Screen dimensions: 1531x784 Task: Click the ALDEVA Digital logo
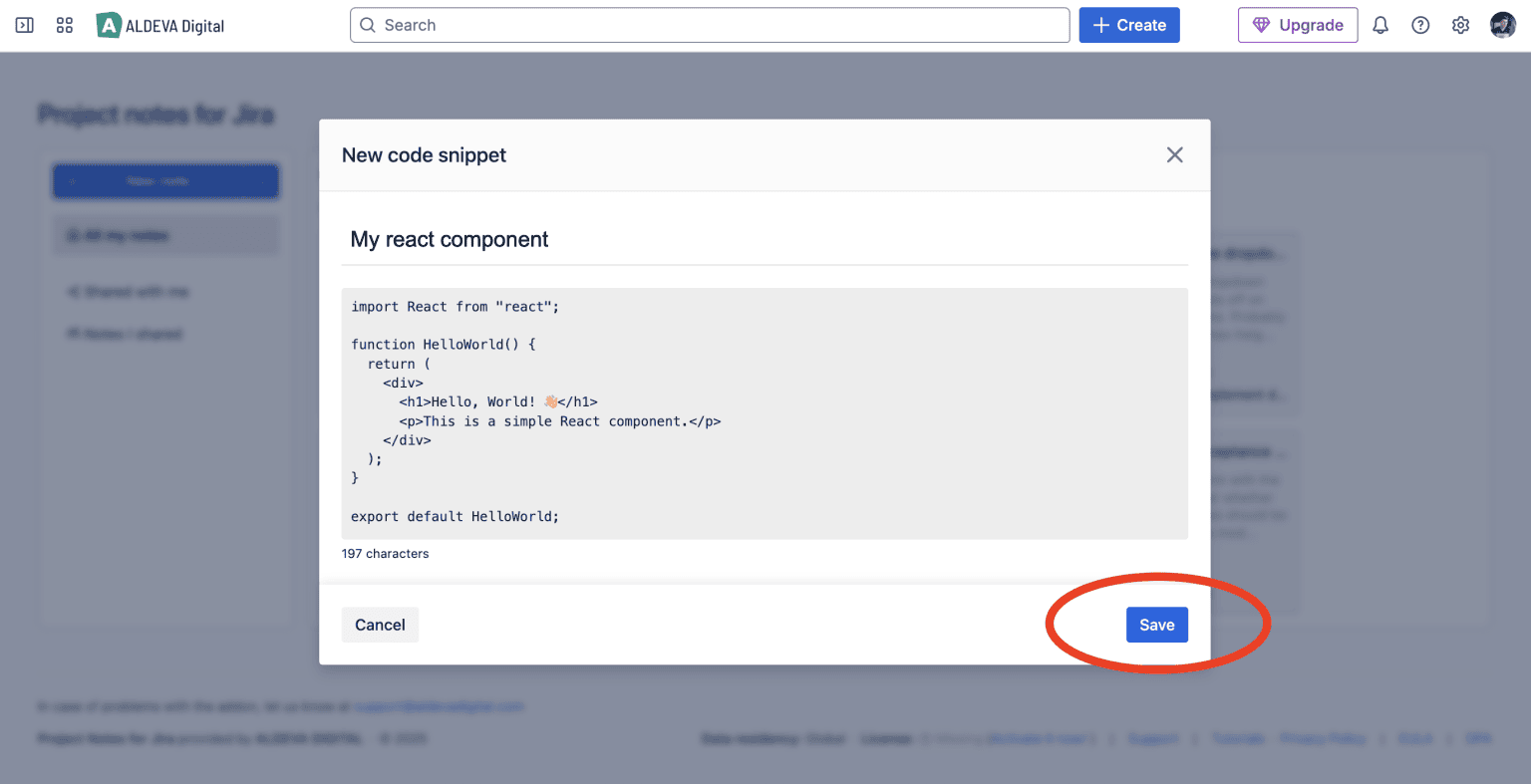click(x=160, y=26)
